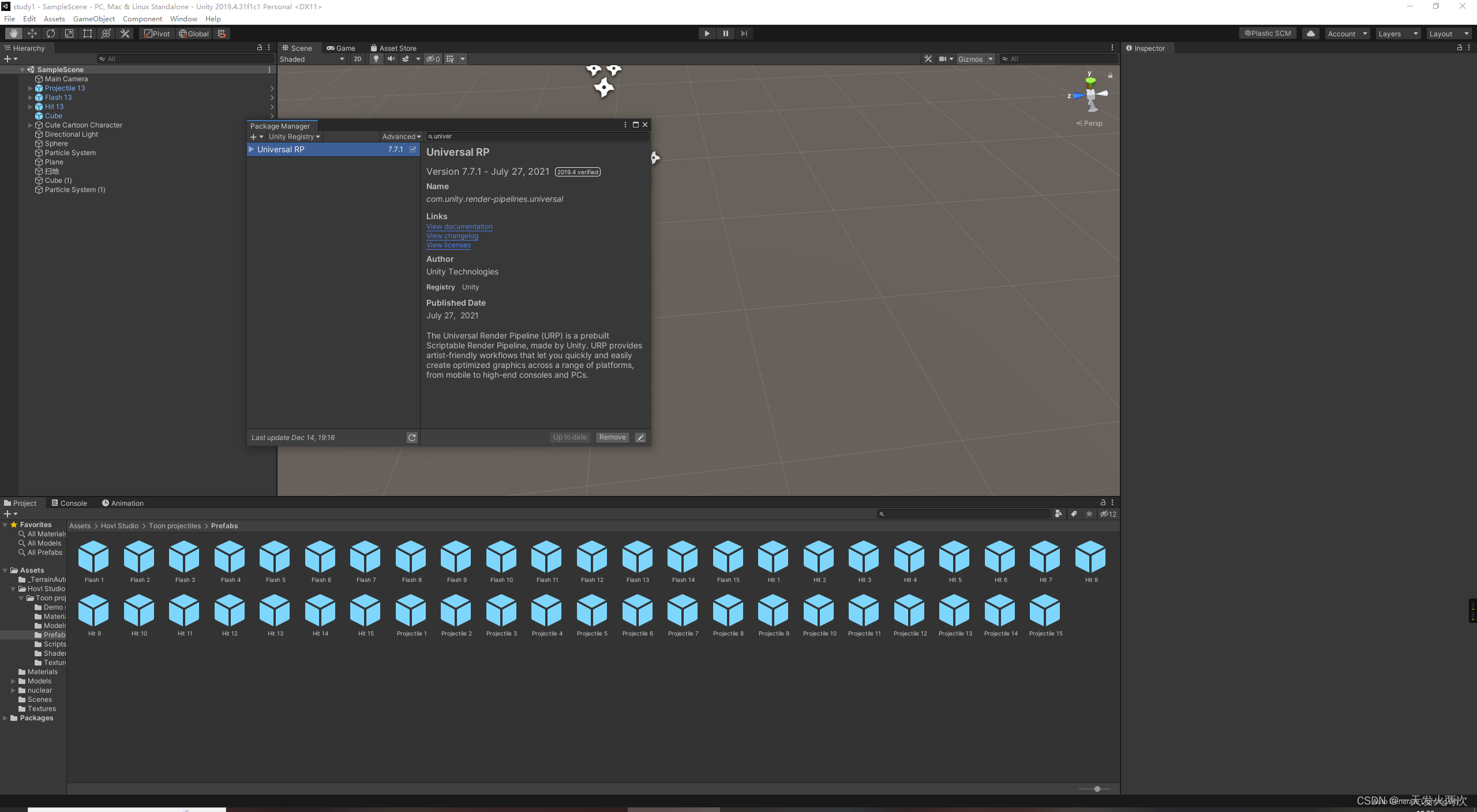Switch to the Animation tab
Screen dimensions: 1477x812
[122, 503]
